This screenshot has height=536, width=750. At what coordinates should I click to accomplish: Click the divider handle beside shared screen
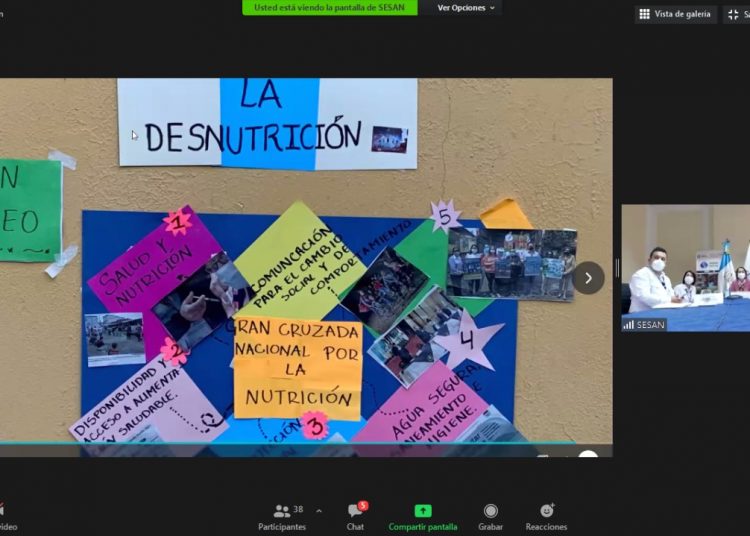(617, 268)
